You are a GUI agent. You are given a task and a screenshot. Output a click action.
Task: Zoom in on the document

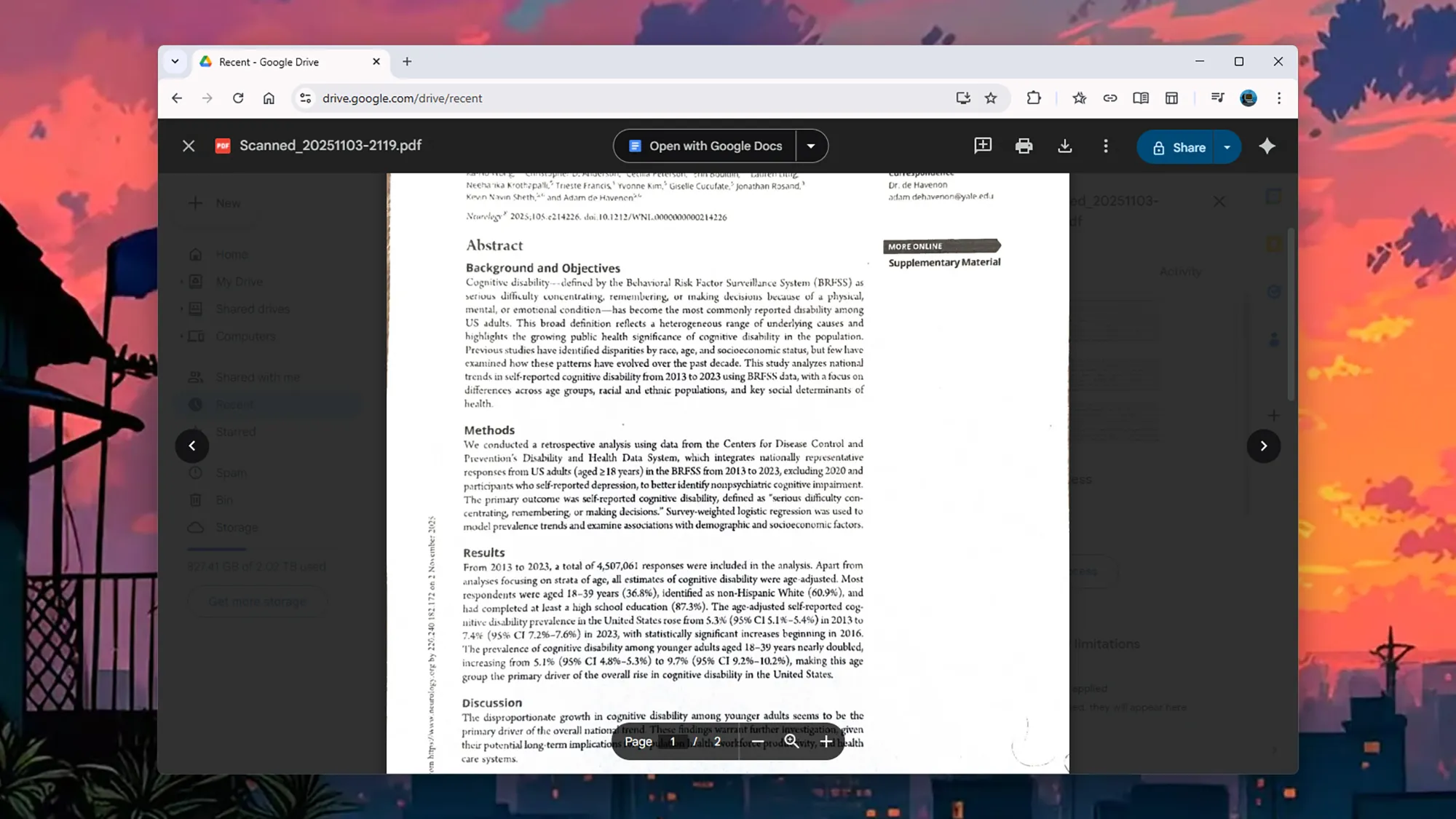[x=826, y=741]
